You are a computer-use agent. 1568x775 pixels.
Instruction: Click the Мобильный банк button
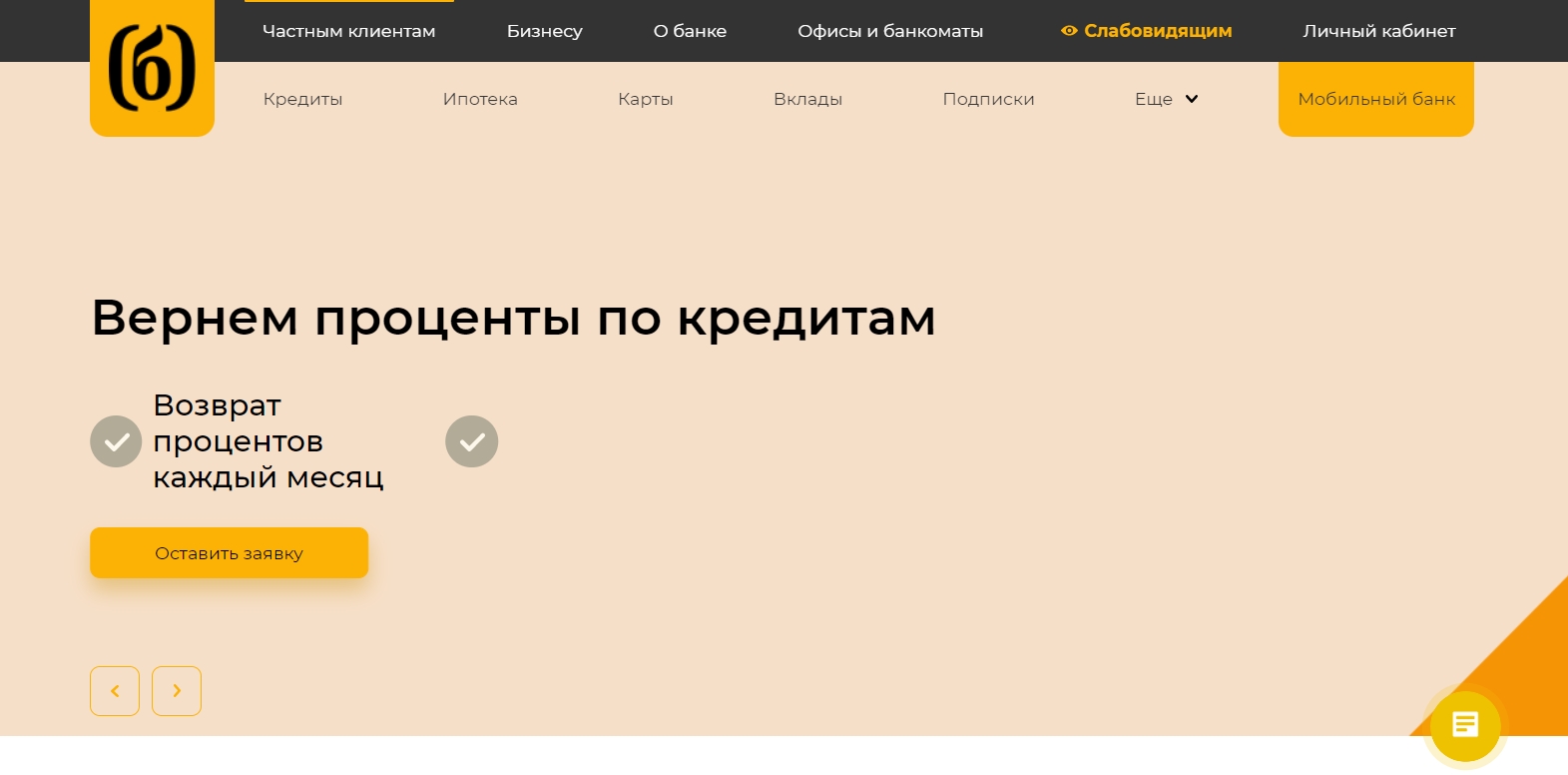(1376, 99)
